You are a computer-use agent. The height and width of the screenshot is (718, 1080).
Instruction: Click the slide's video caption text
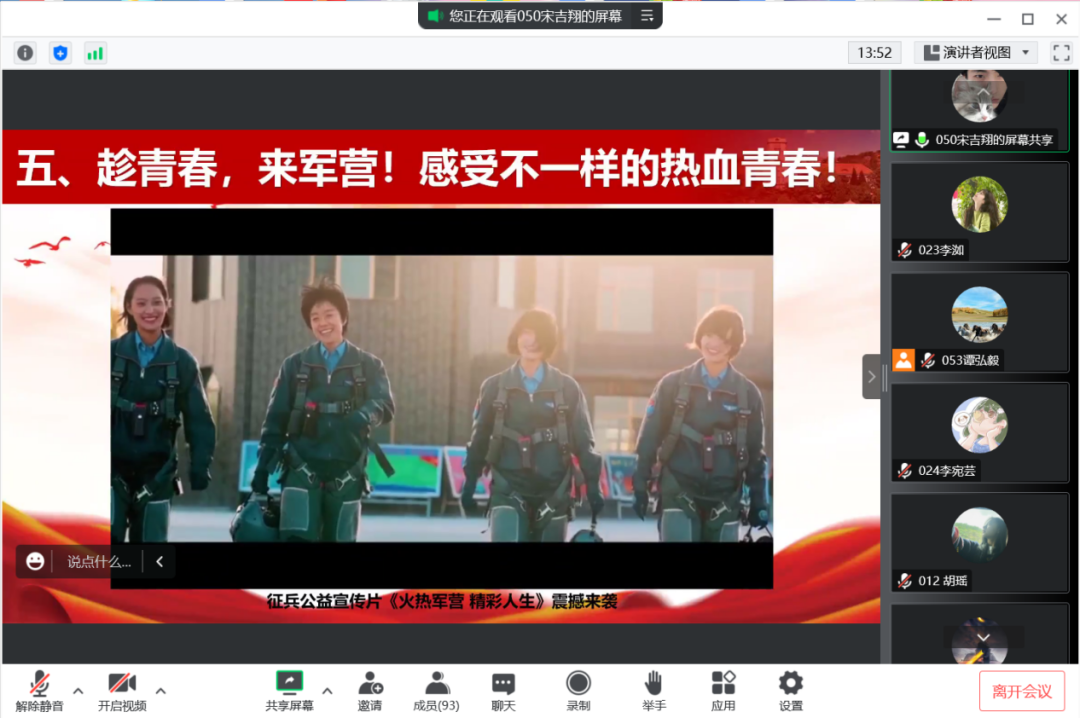442,602
